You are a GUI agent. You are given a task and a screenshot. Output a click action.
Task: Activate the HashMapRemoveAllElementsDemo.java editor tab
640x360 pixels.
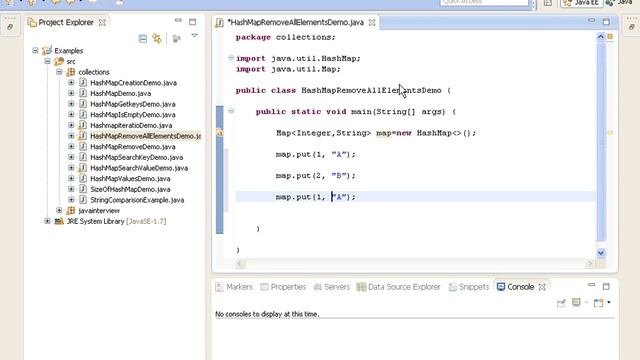tap(295, 22)
